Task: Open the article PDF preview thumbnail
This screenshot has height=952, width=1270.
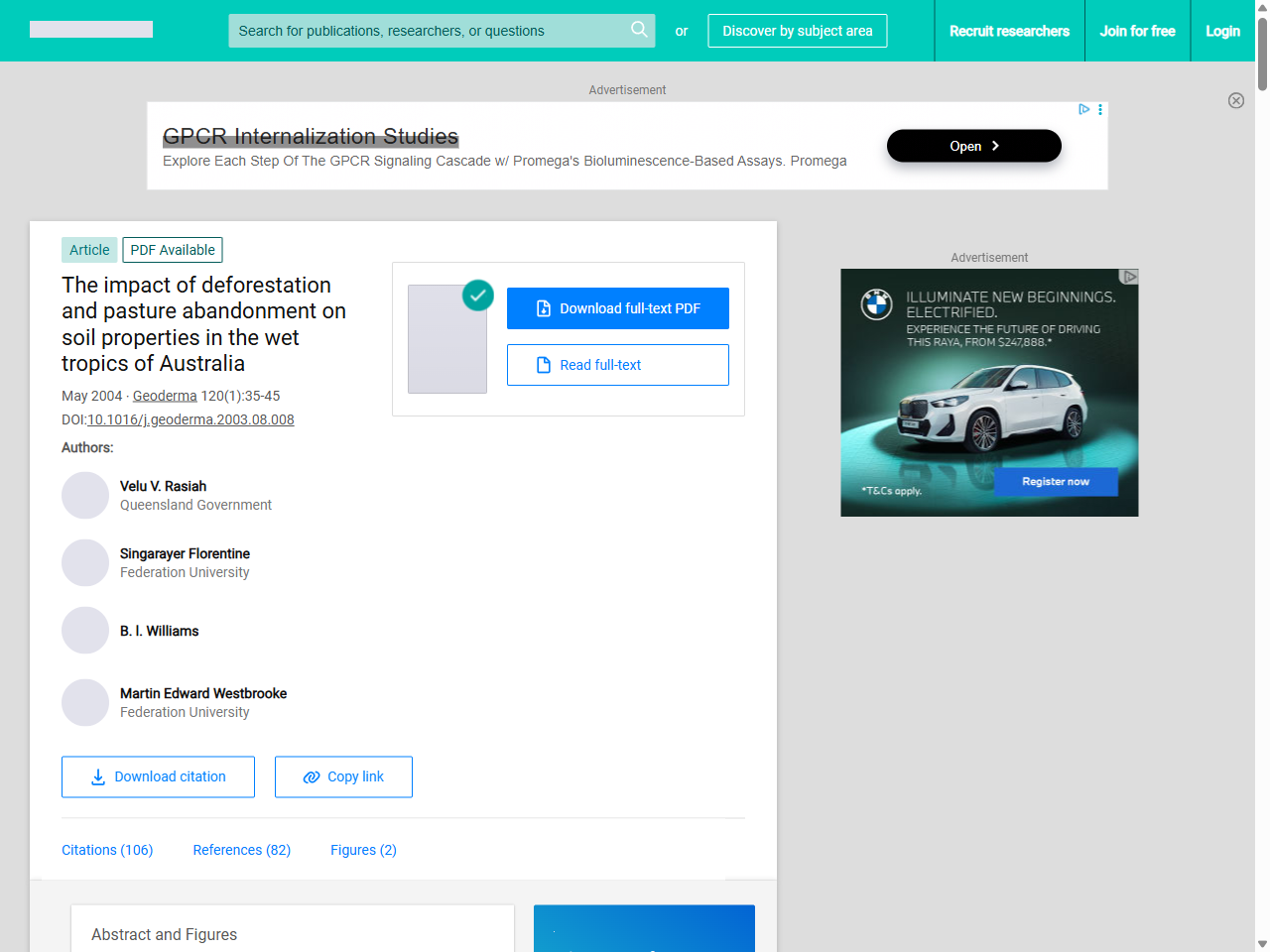Action: pos(447,339)
